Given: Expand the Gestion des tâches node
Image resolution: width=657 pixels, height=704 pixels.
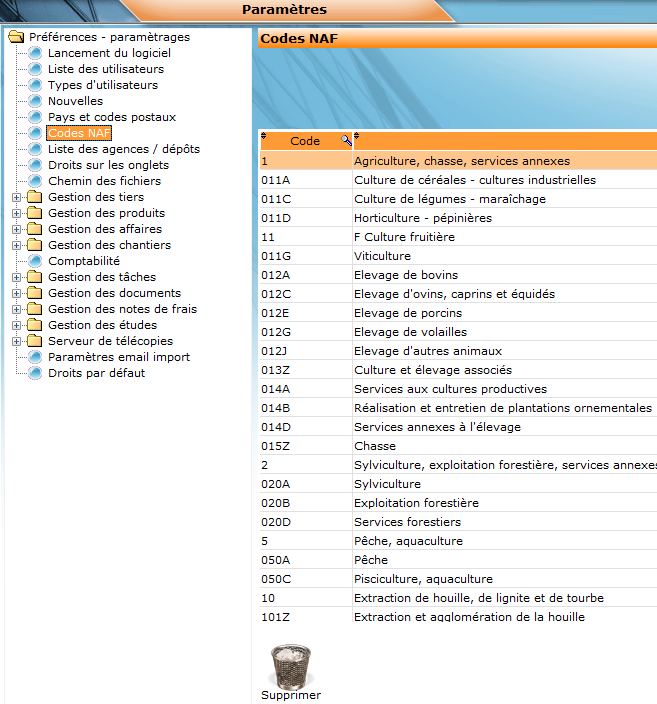Looking at the screenshot, I should click(x=17, y=277).
